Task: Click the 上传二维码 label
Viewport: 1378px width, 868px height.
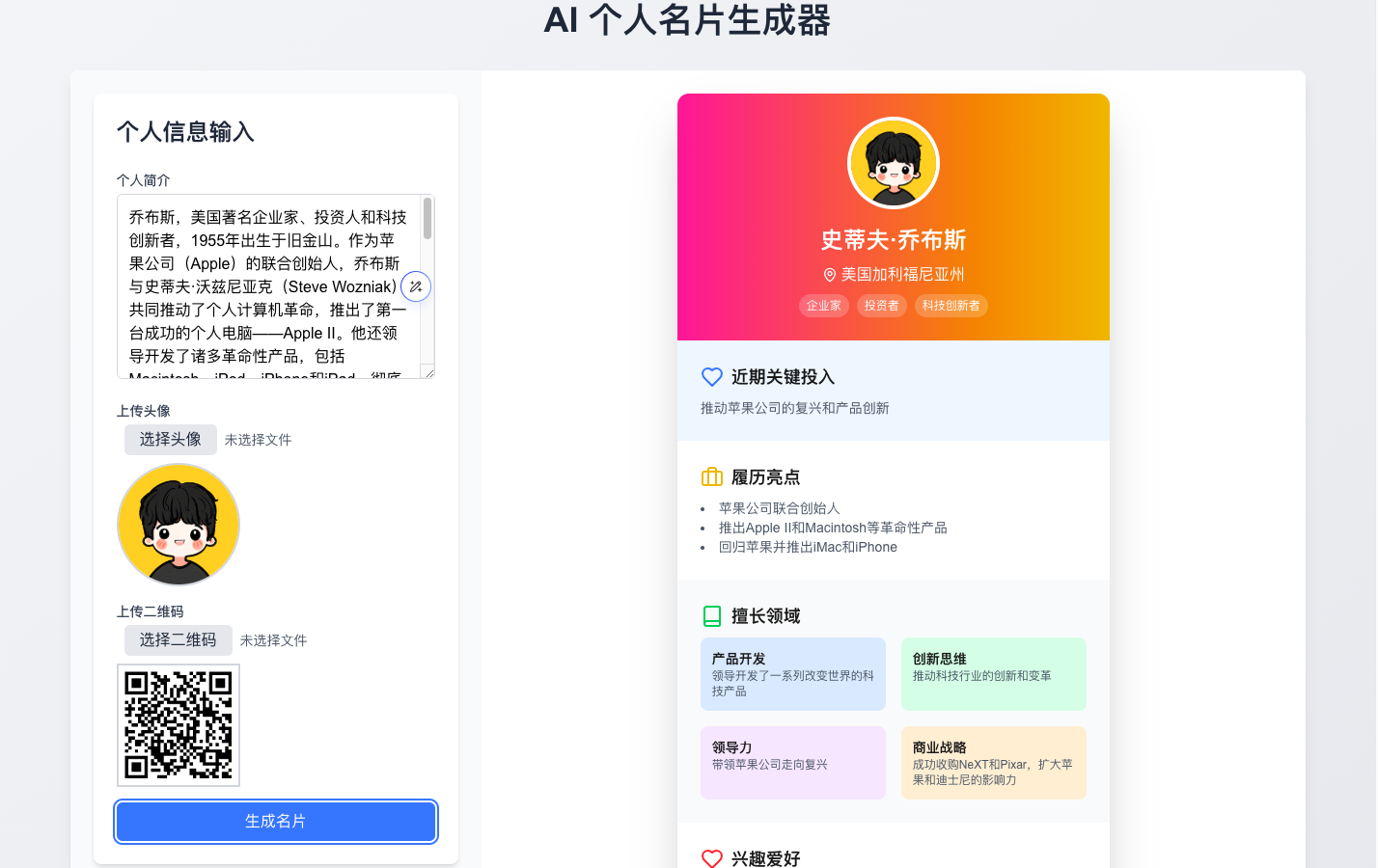Action: pyautogui.click(x=151, y=611)
